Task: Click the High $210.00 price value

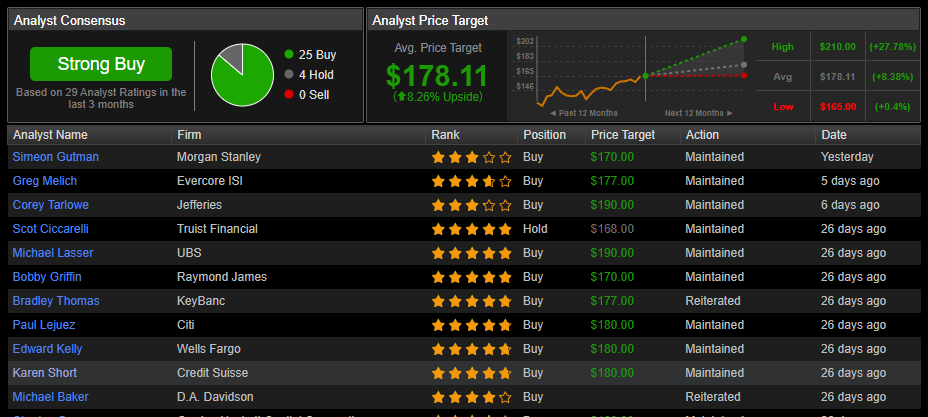Action: click(x=837, y=47)
